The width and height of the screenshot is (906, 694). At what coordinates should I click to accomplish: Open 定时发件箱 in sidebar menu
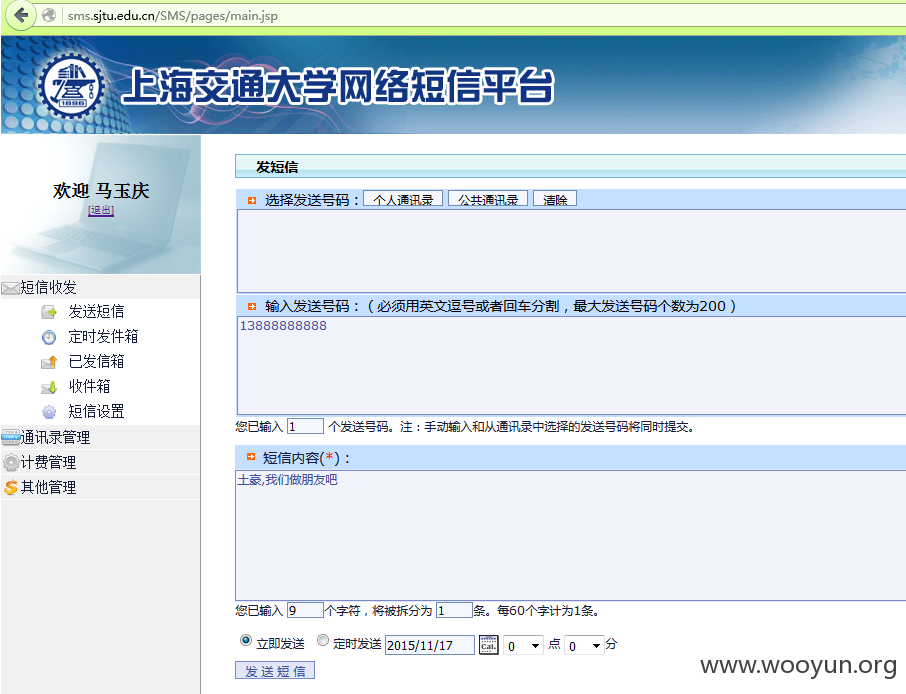coord(103,337)
